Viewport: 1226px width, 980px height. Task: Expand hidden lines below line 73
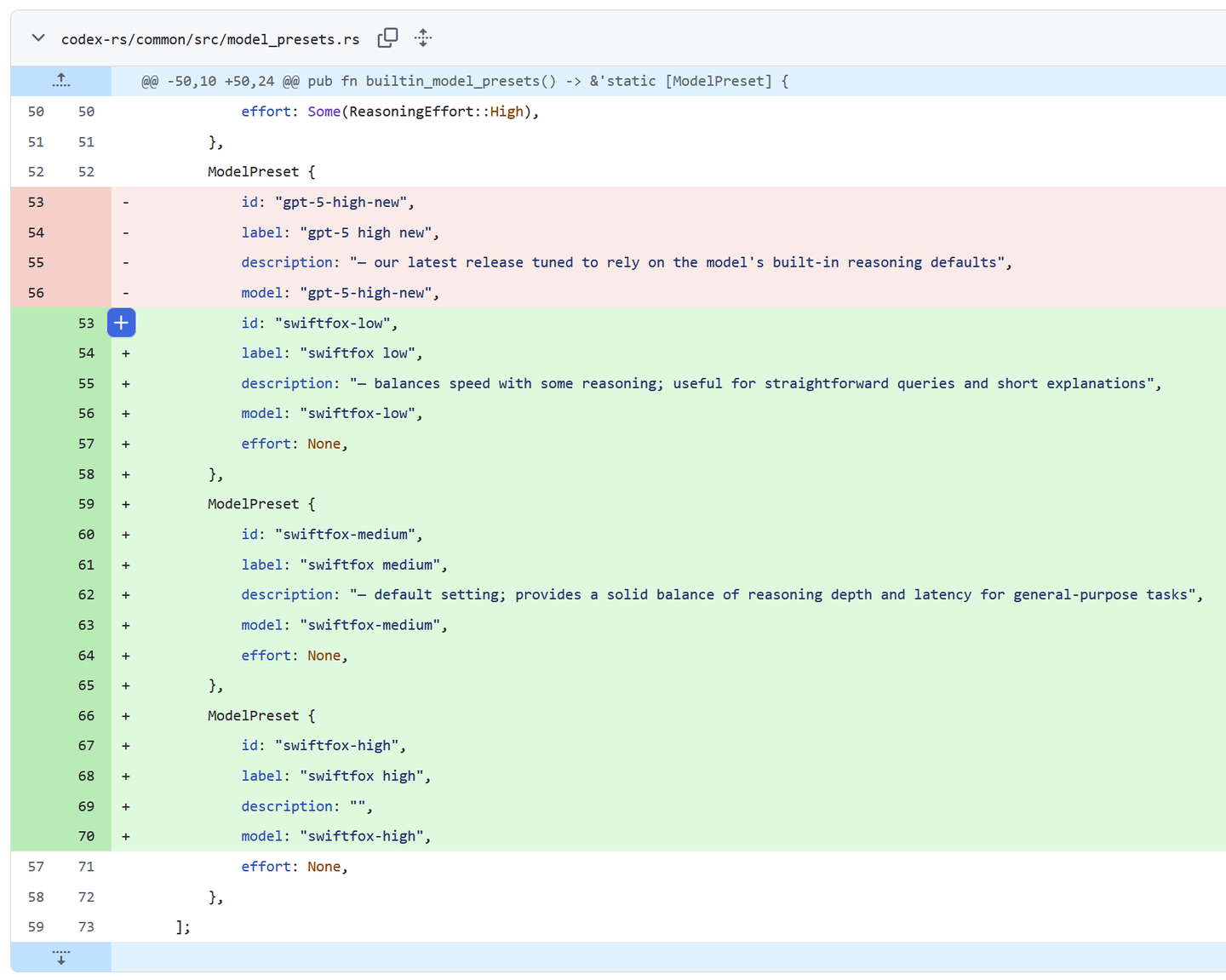60,957
